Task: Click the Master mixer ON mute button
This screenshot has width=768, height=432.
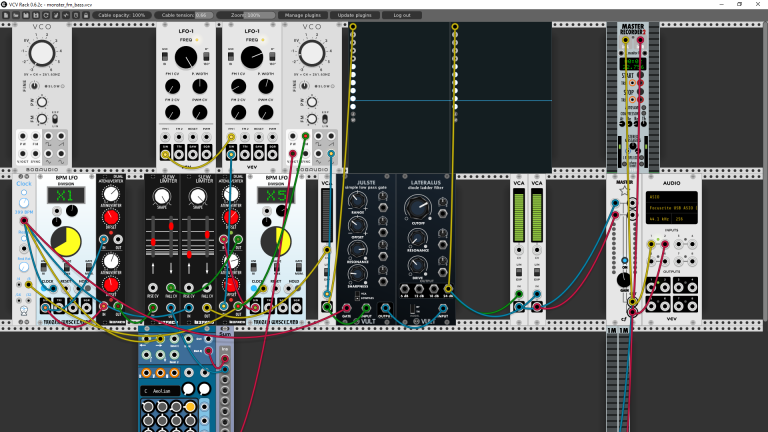Action: click(x=624, y=261)
